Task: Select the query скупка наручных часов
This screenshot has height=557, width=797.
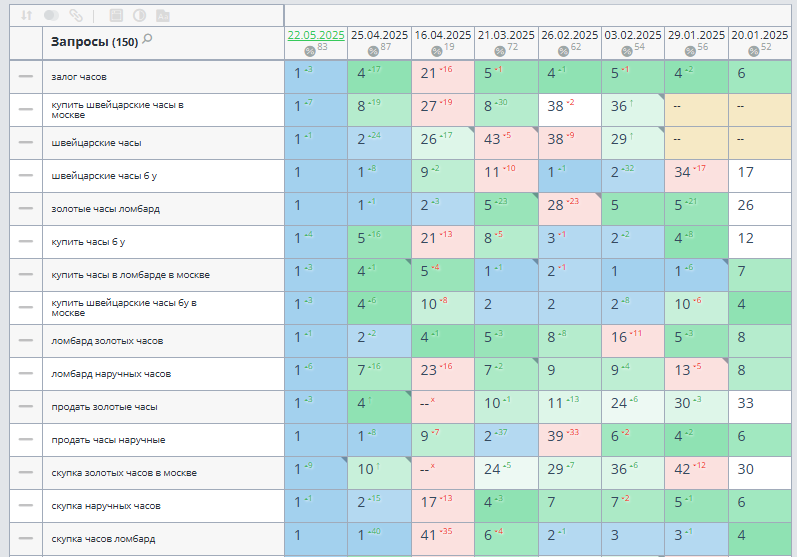Action: 106,506
